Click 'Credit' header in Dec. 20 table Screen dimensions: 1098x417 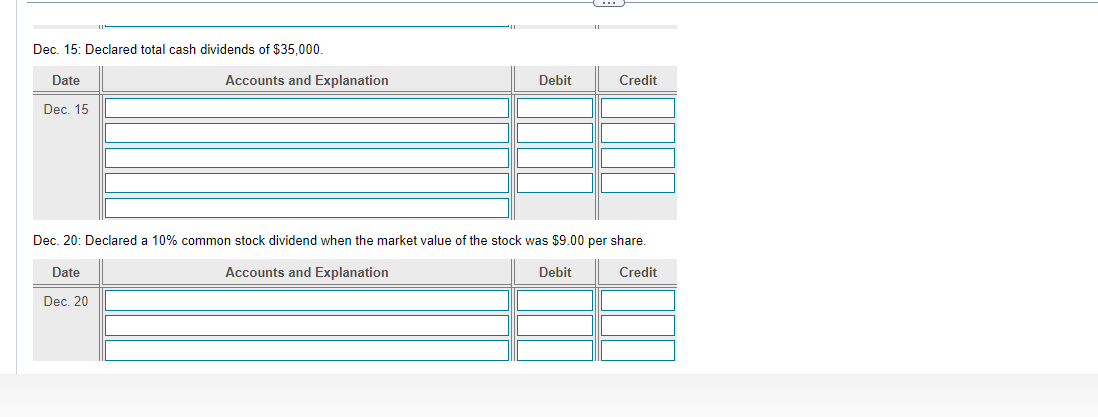[x=638, y=273]
